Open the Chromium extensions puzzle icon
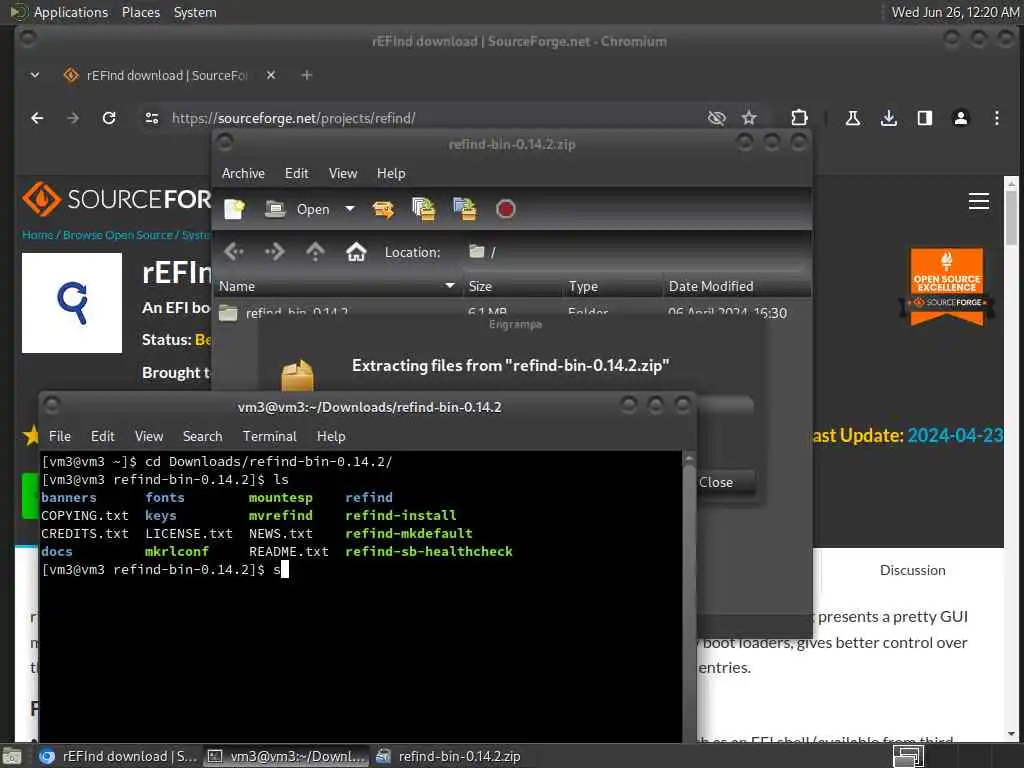 [x=799, y=118]
